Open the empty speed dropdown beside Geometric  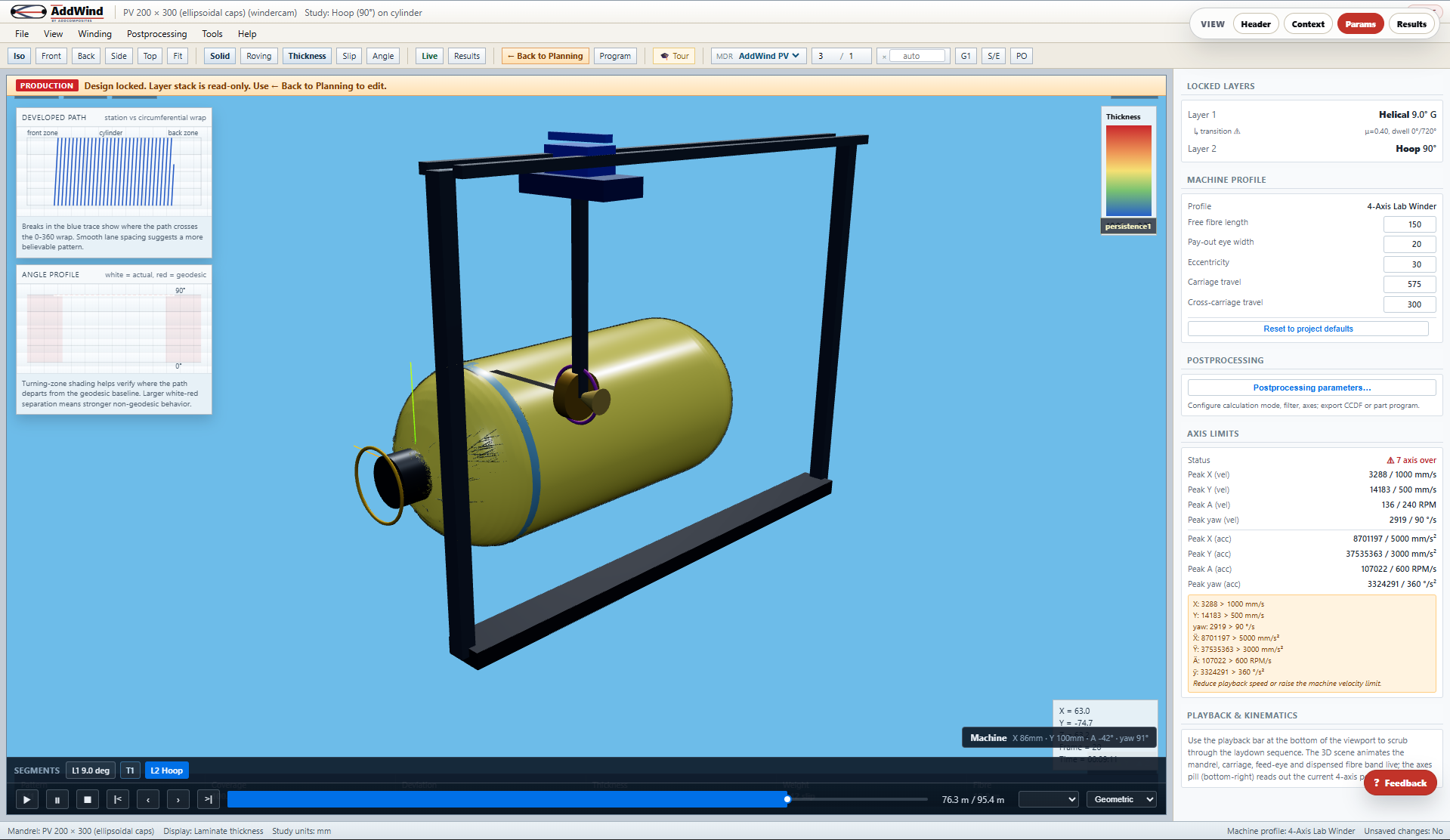[x=1049, y=799]
